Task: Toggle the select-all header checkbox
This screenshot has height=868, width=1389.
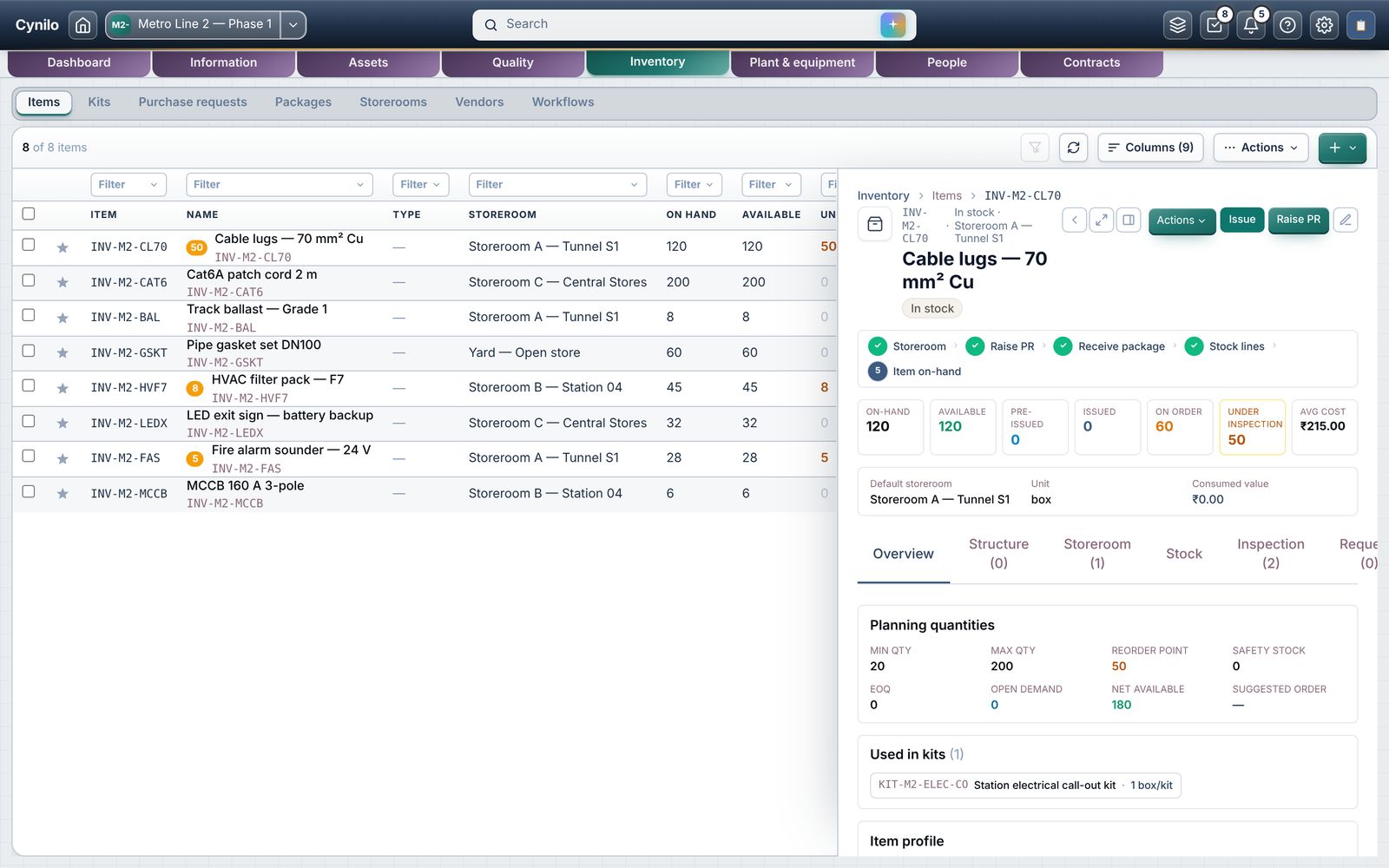Action: [x=29, y=214]
